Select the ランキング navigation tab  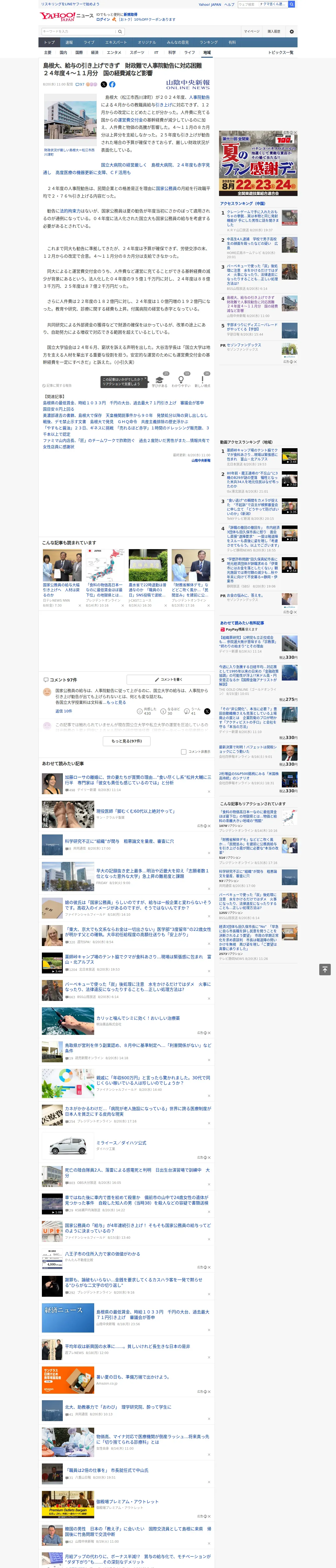pyautogui.click(x=209, y=43)
